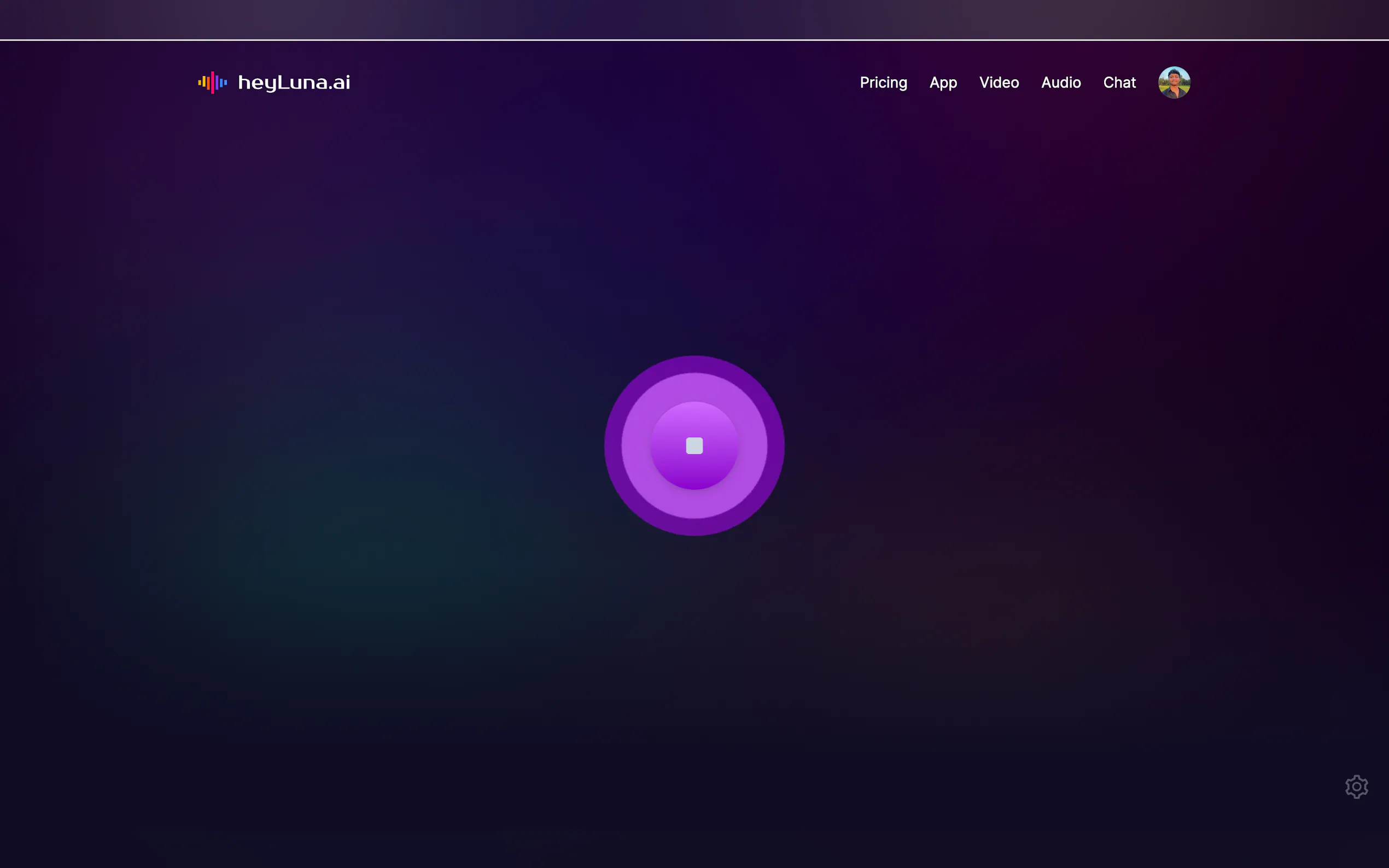Click the dark outer purple ring
1389x868 pixels.
[x=694, y=364]
